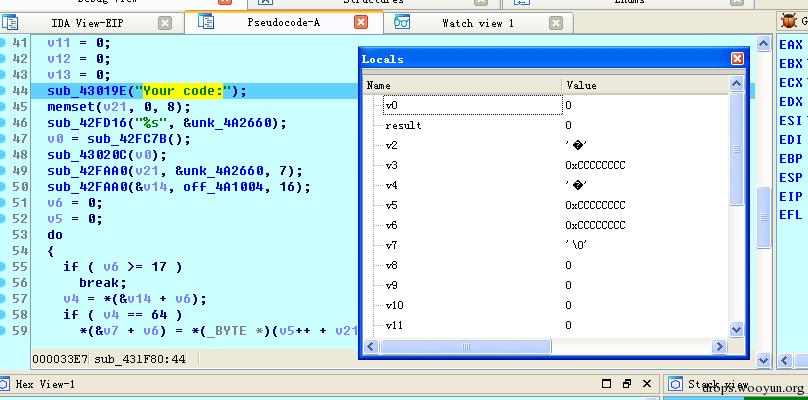Click the sub_43020C function name

tap(87, 155)
